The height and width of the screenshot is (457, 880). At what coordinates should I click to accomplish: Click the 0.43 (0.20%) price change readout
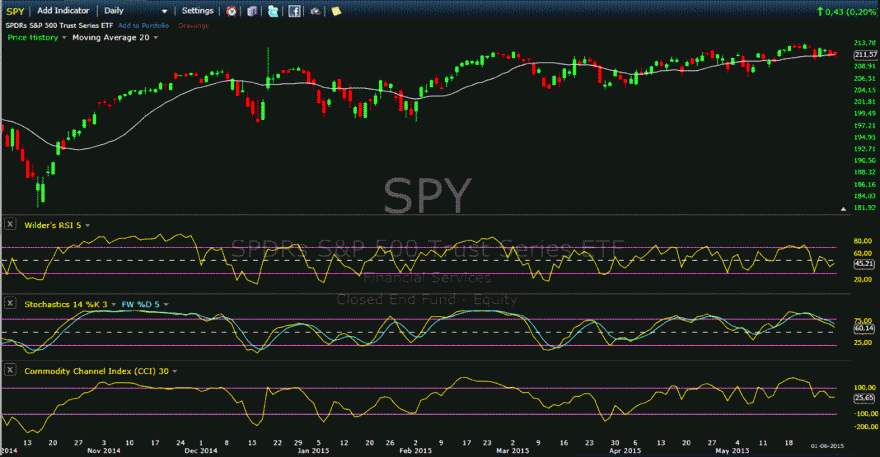pos(846,11)
